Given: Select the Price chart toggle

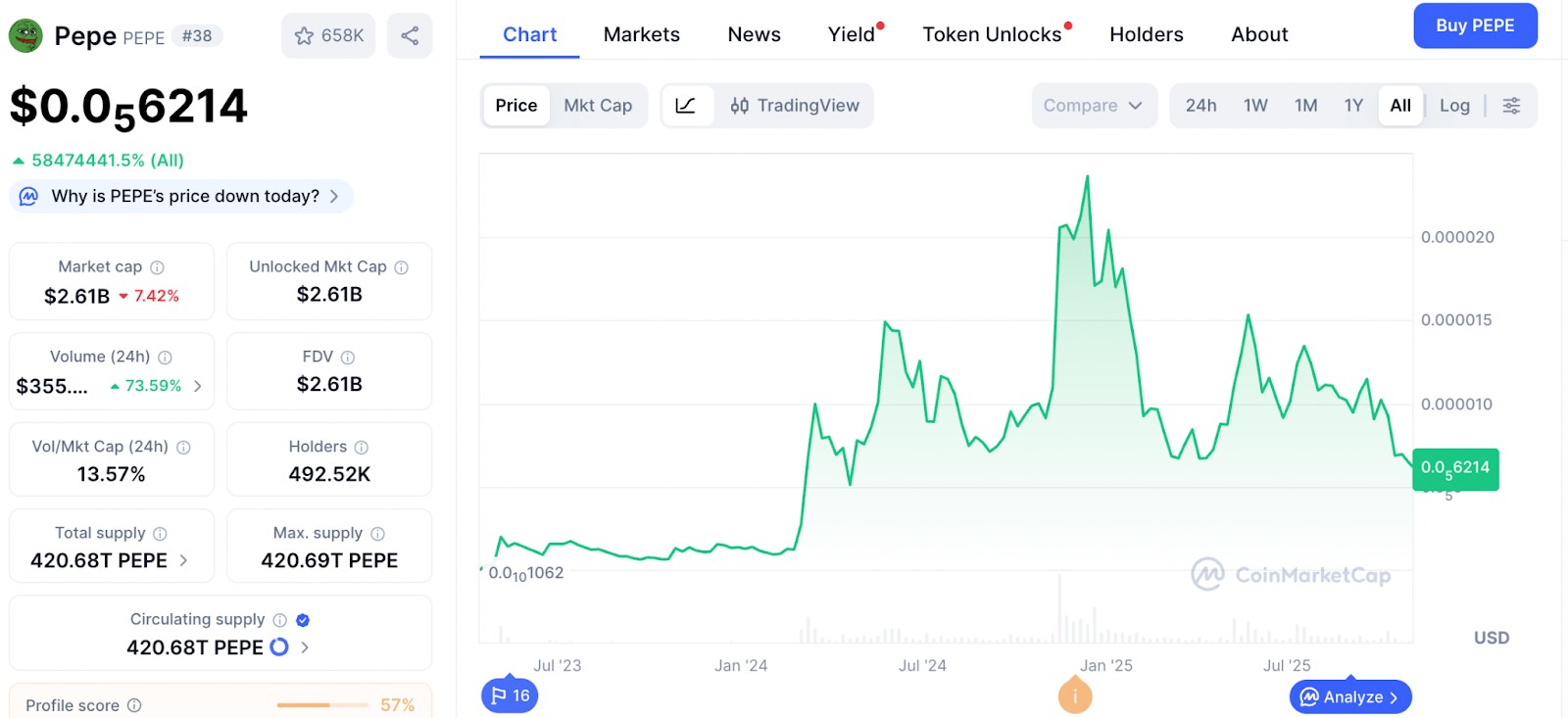Looking at the screenshot, I should click(516, 106).
